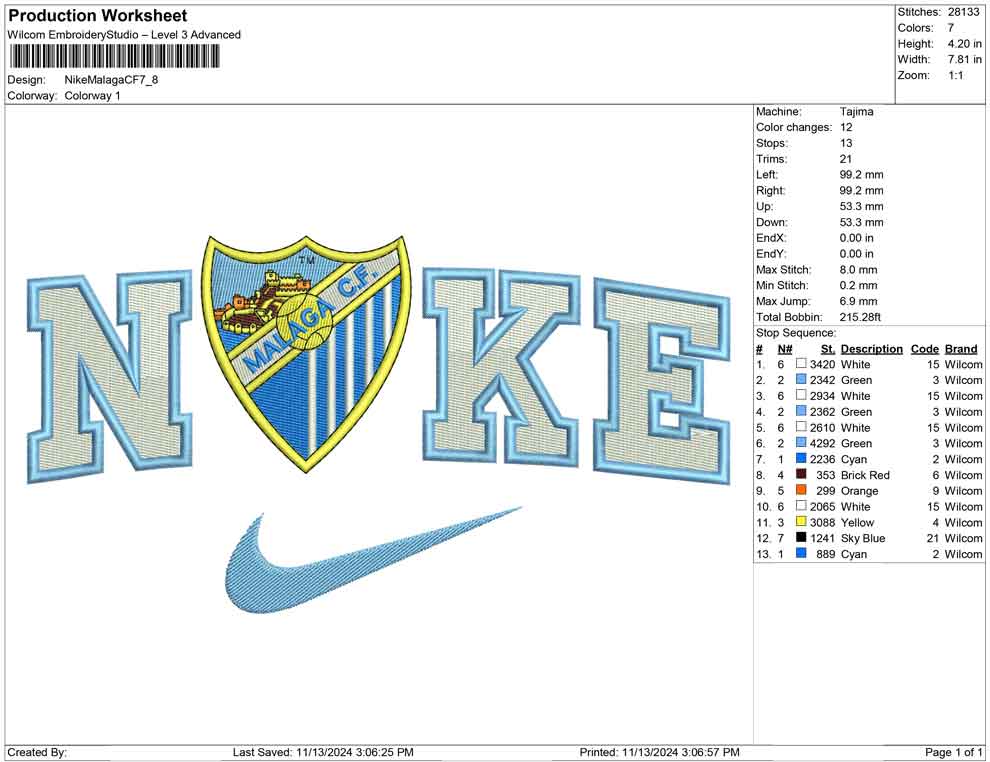990x762 pixels.
Task: Click the Stops value 13
Action: (x=846, y=143)
